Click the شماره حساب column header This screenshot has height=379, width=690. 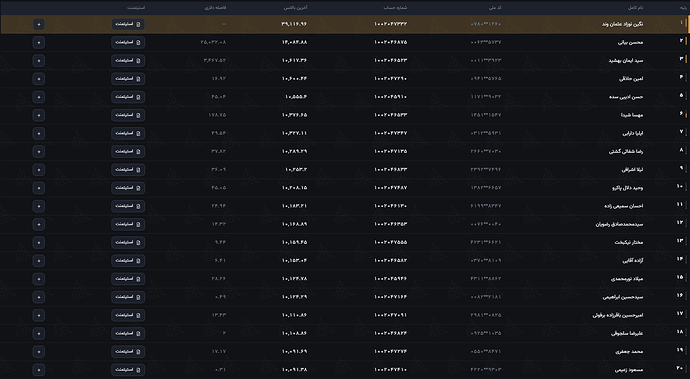(x=395, y=7)
